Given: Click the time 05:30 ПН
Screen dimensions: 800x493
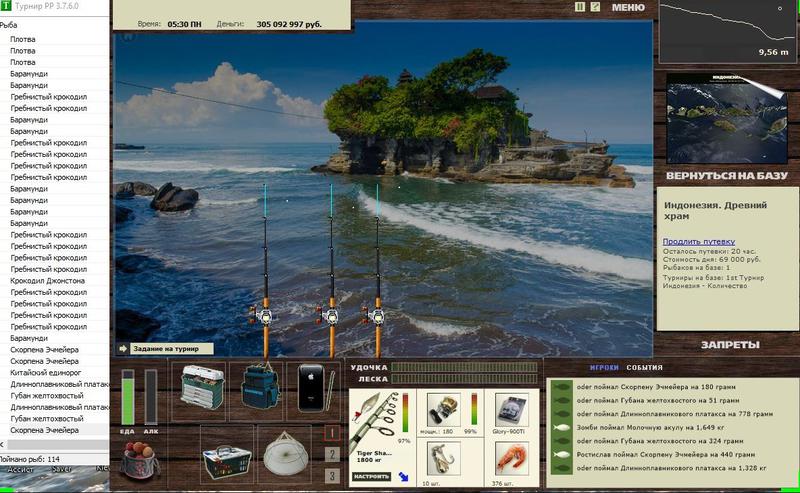Looking at the screenshot, I should (184, 24).
